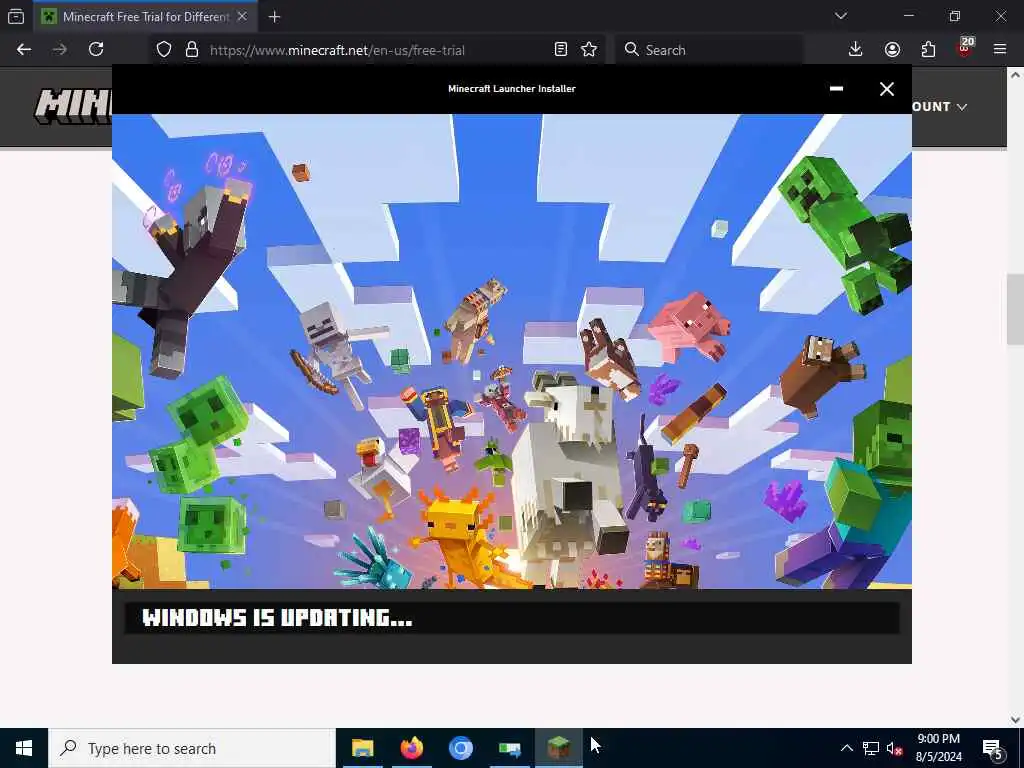The image size is (1024, 768).
Task: Click the muted volume tray icon
Action: point(894,749)
